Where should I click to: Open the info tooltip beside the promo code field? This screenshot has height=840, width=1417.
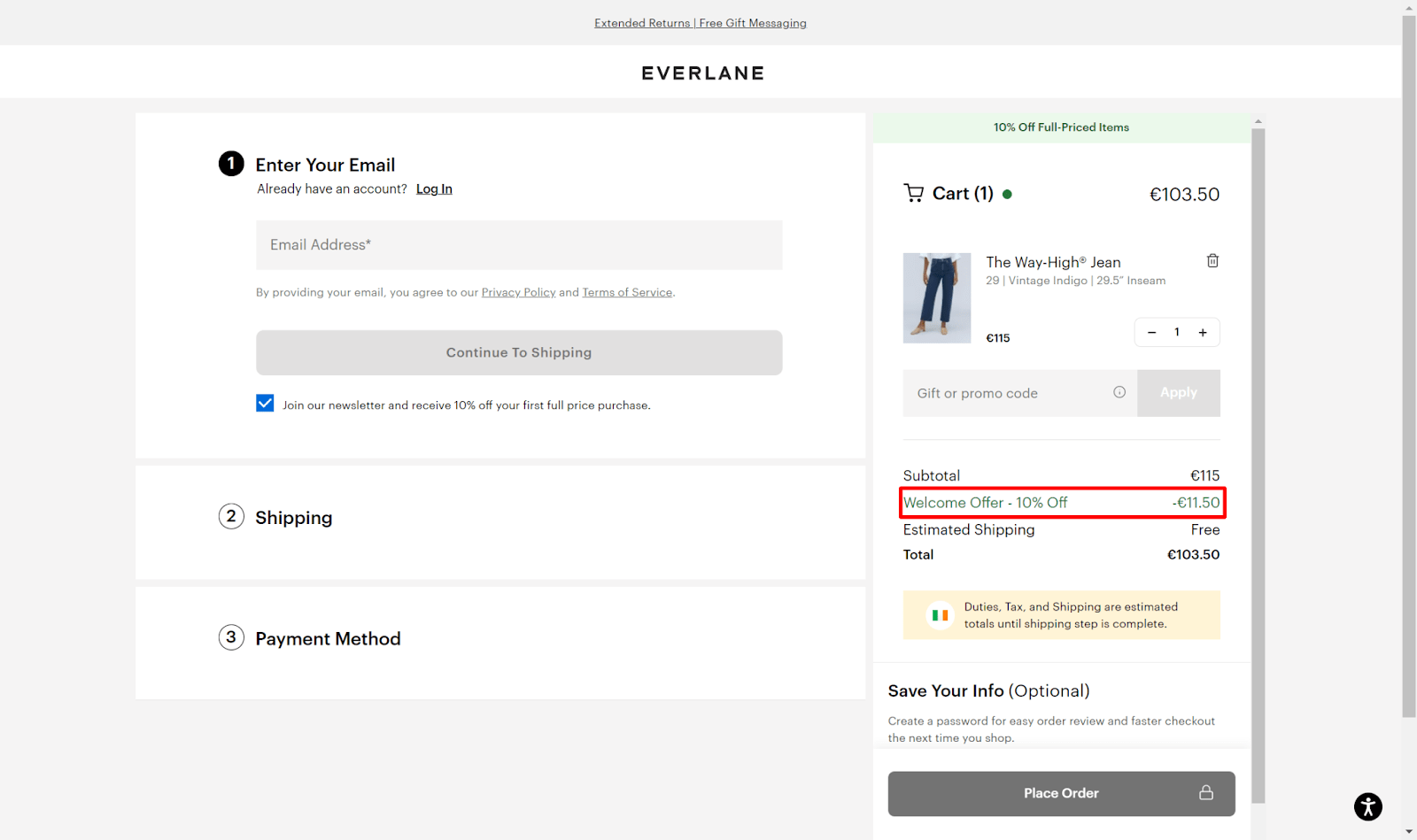[1119, 392]
